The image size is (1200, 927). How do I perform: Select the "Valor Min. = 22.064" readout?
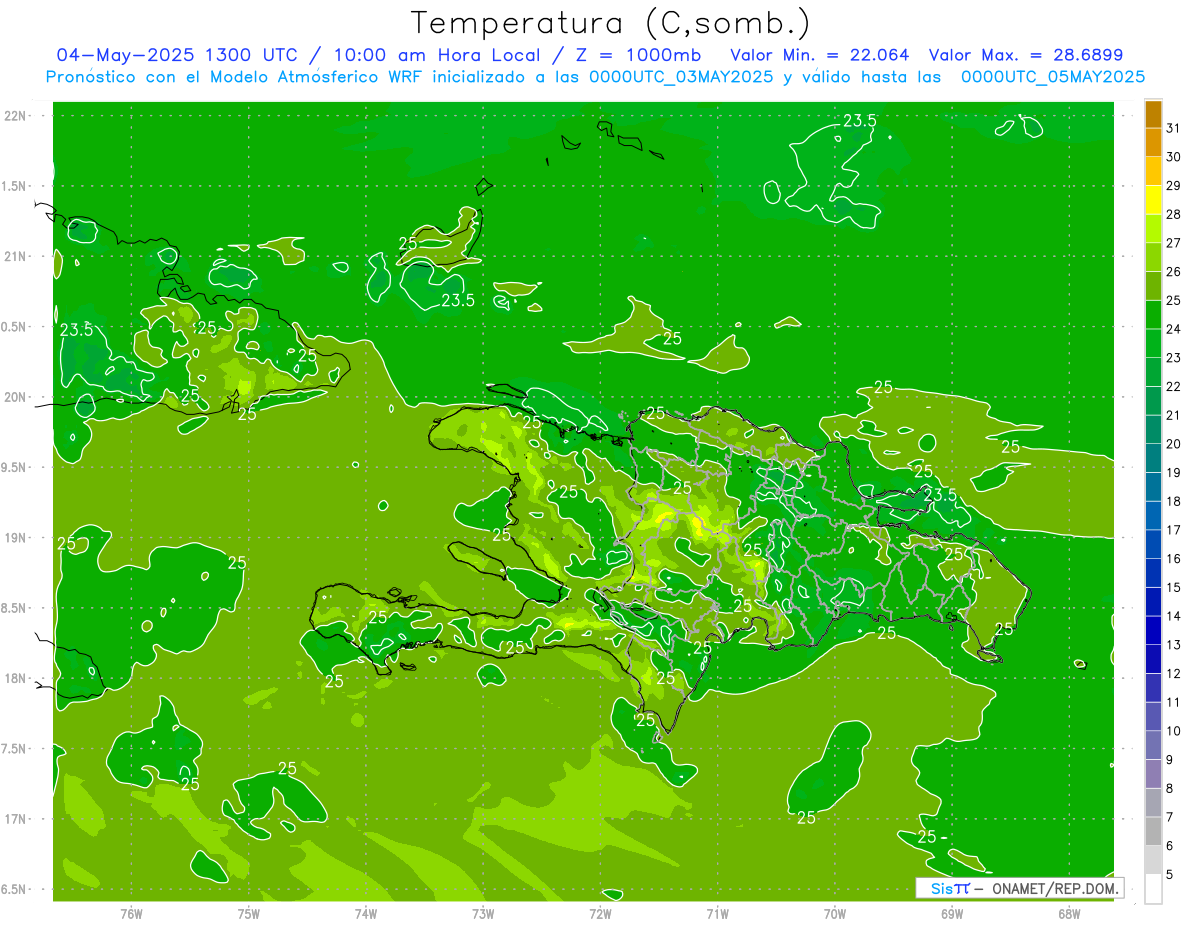pos(820,55)
